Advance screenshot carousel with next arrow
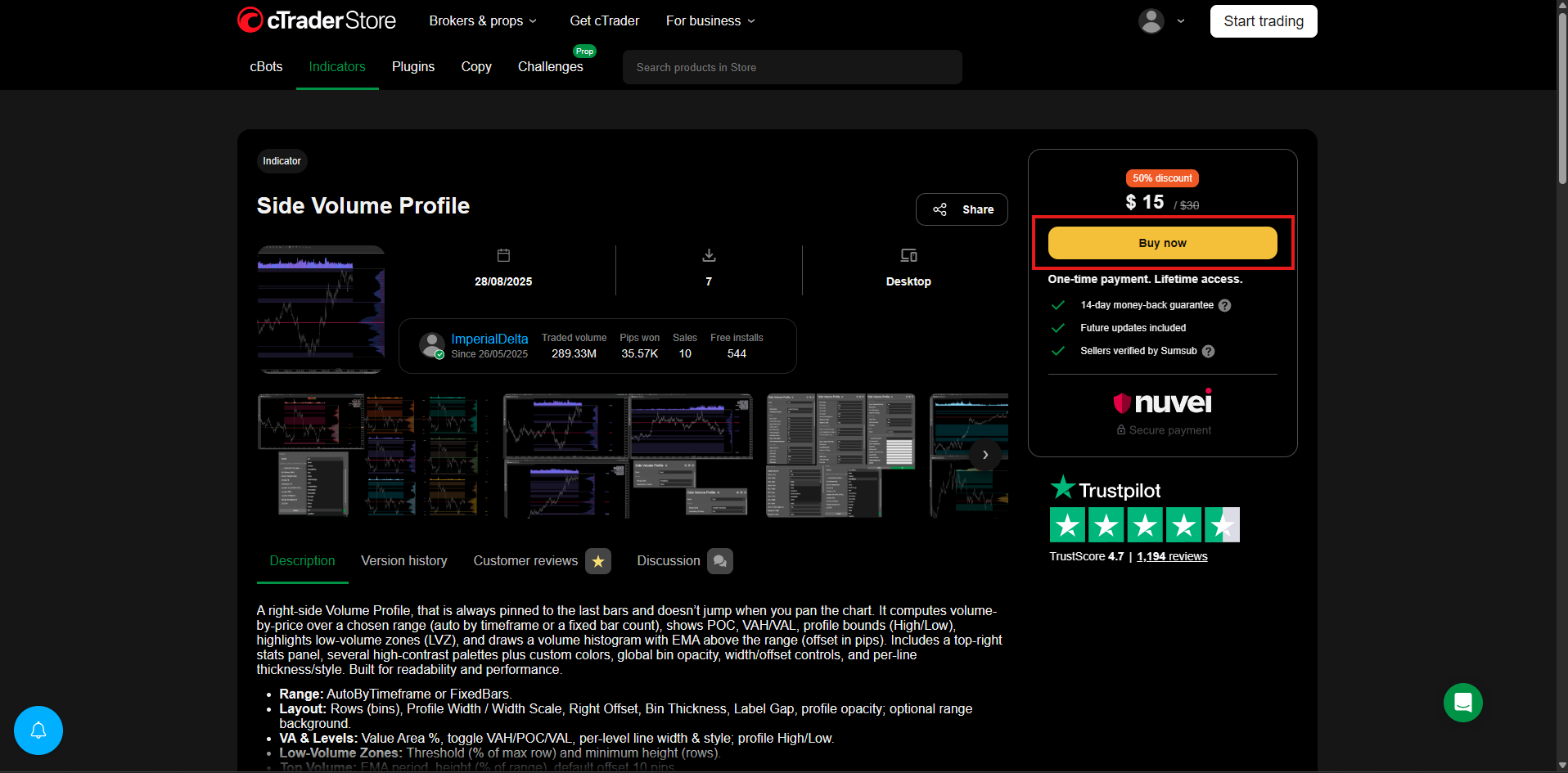 coord(985,455)
